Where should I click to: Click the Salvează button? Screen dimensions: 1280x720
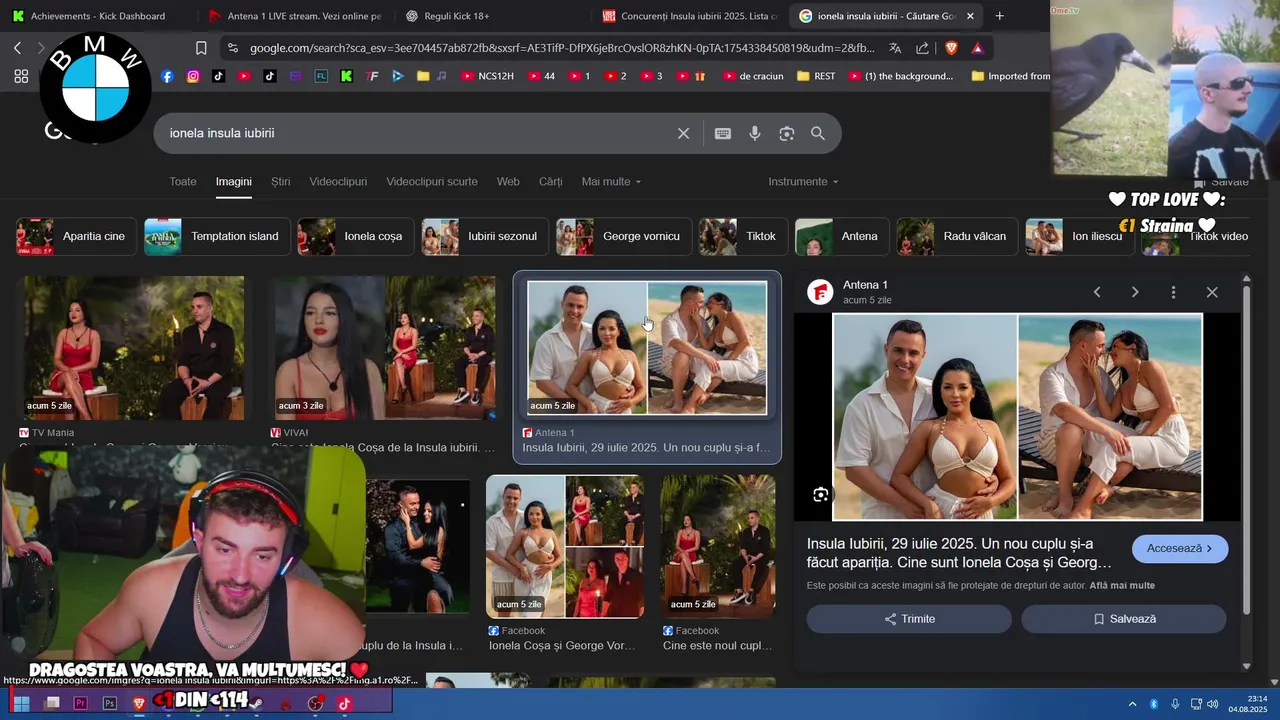1124,619
